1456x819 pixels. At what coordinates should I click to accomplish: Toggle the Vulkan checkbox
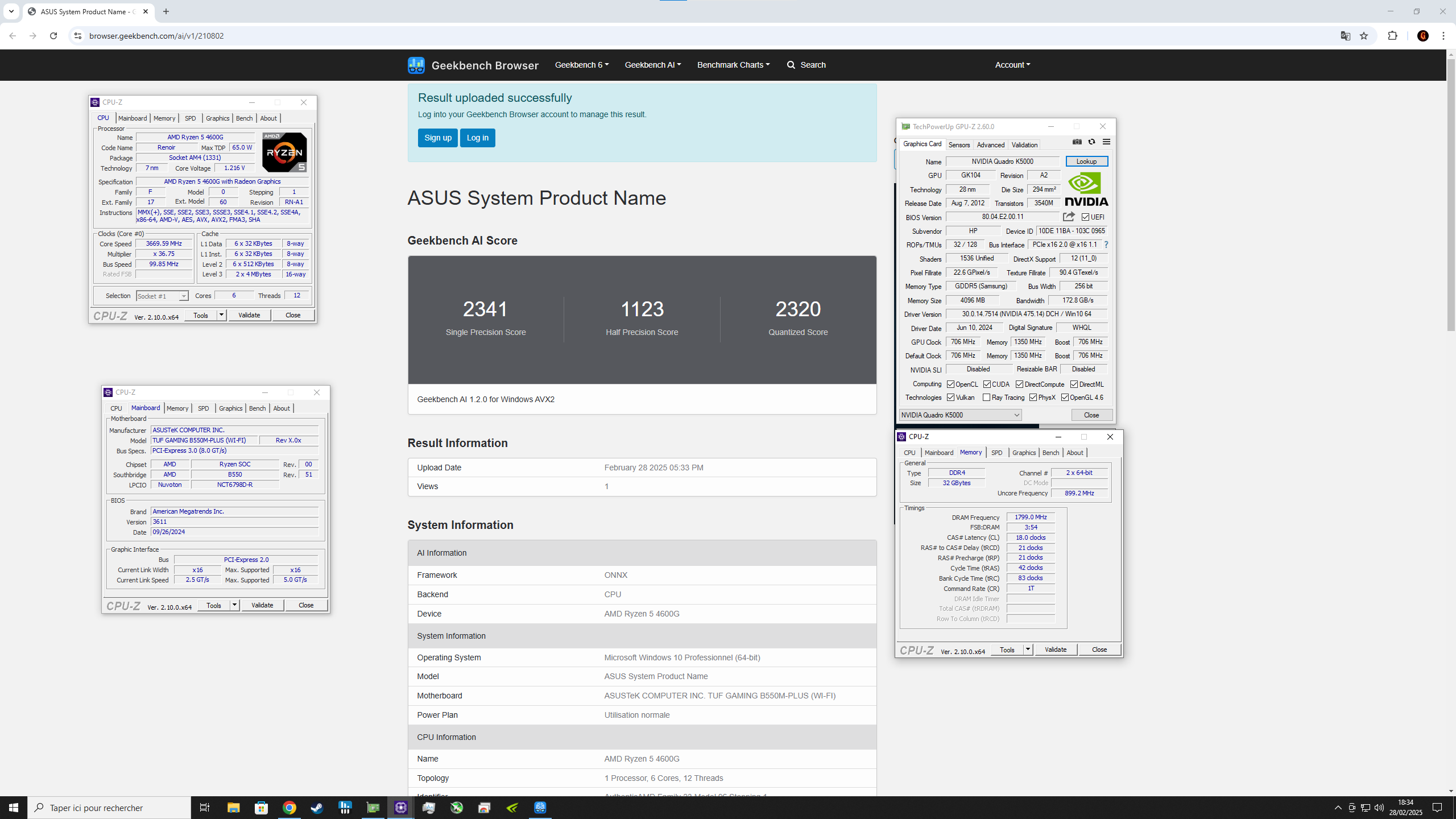[x=950, y=398]
